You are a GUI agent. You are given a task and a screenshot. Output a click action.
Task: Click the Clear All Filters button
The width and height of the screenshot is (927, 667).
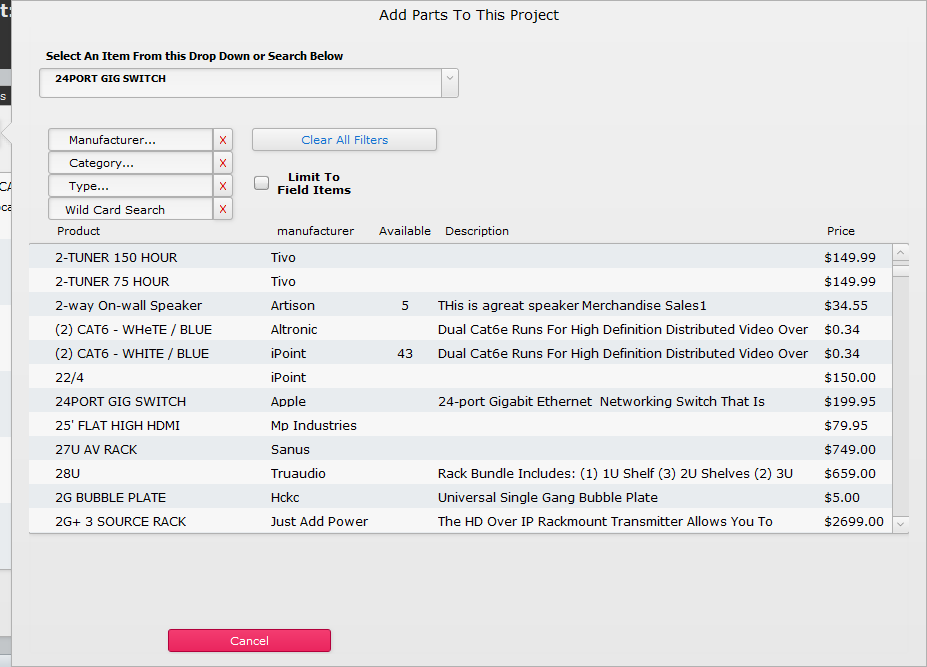point(344,139)
